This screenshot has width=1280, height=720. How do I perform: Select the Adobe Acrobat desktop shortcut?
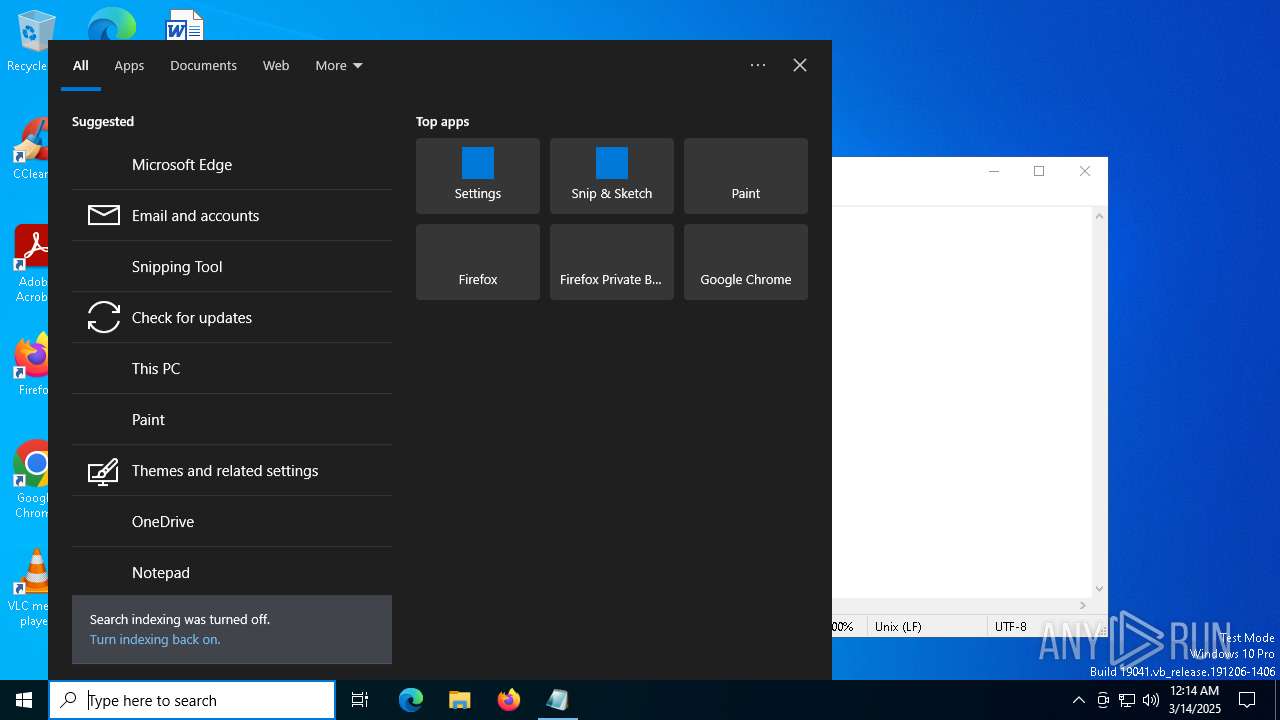(30, 264)
